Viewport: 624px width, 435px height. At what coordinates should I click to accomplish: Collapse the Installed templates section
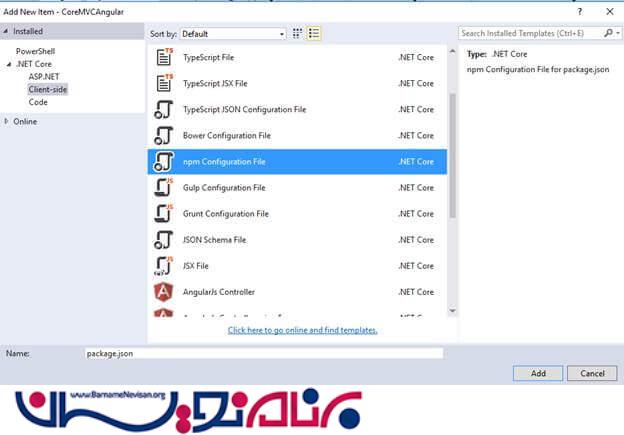click(7, 32)
